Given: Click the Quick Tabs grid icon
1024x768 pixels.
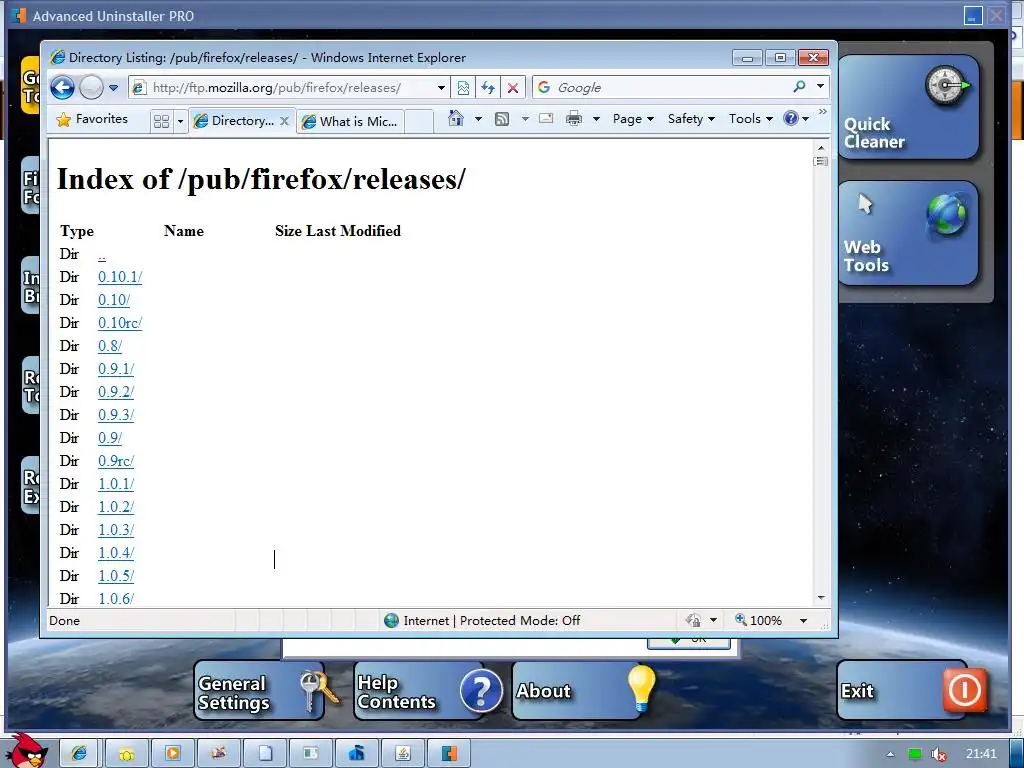Looking at the screenshot, I should pyautogui.click(x=161, y=121).
